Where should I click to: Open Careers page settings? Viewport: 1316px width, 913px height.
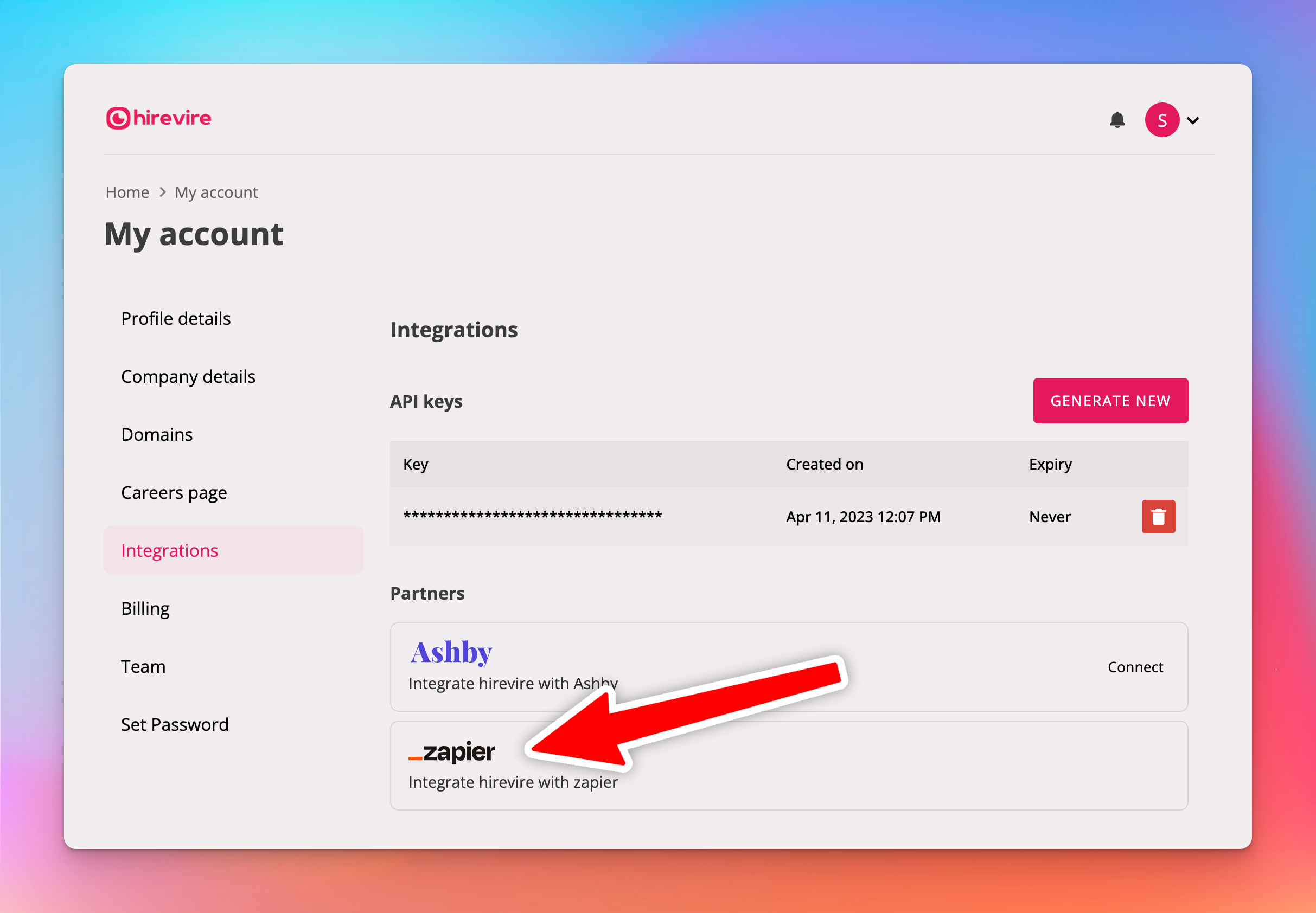[174, 492]
